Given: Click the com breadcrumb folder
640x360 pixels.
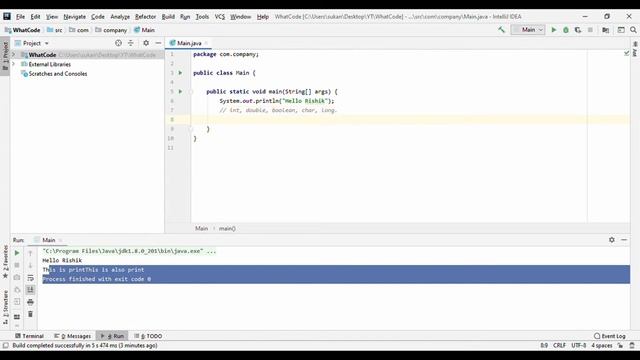Looking at the screenshot, I should click(x=79, y=30).
